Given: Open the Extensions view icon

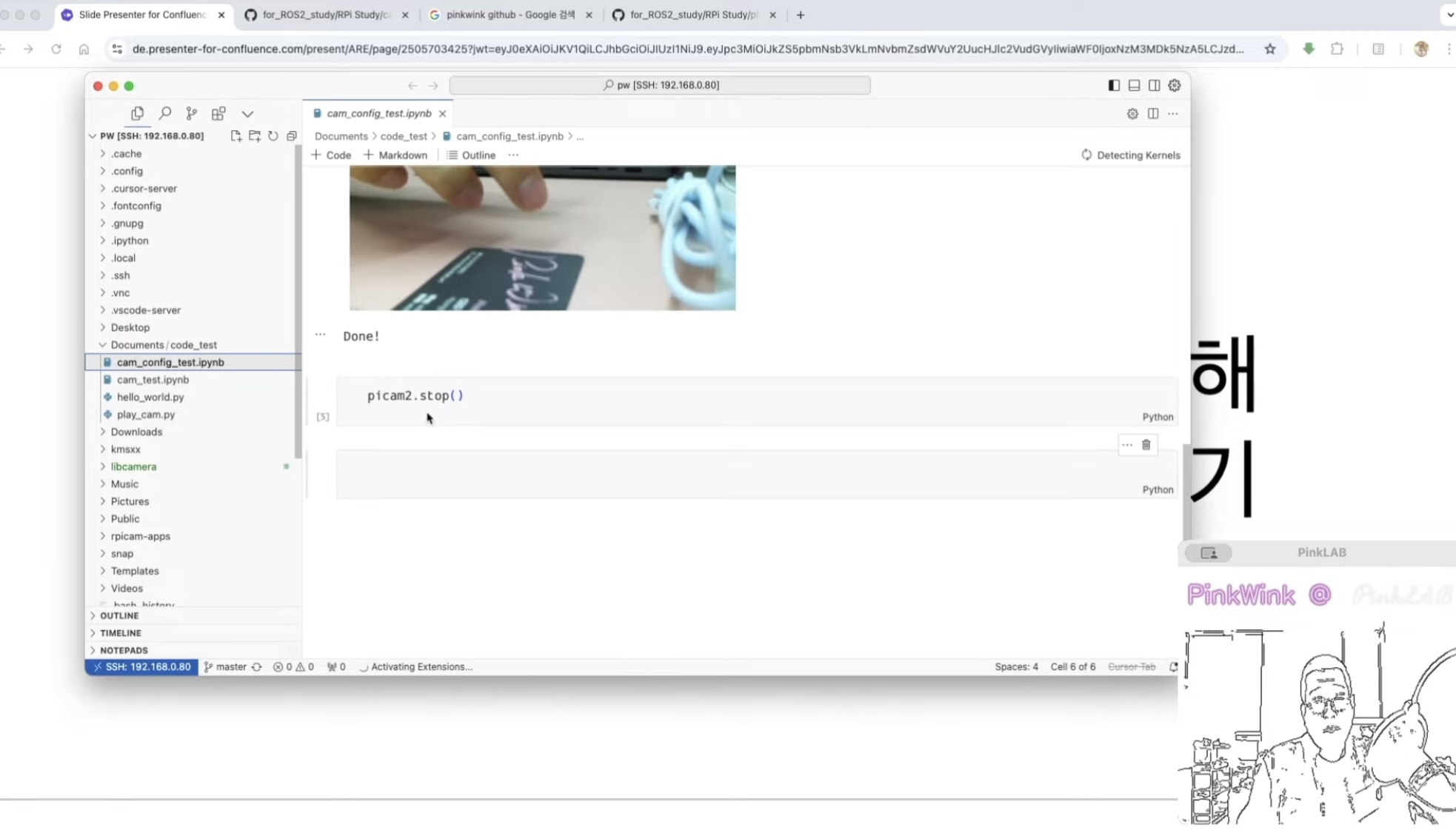Looking at the screenshot, I should [218, 113].
